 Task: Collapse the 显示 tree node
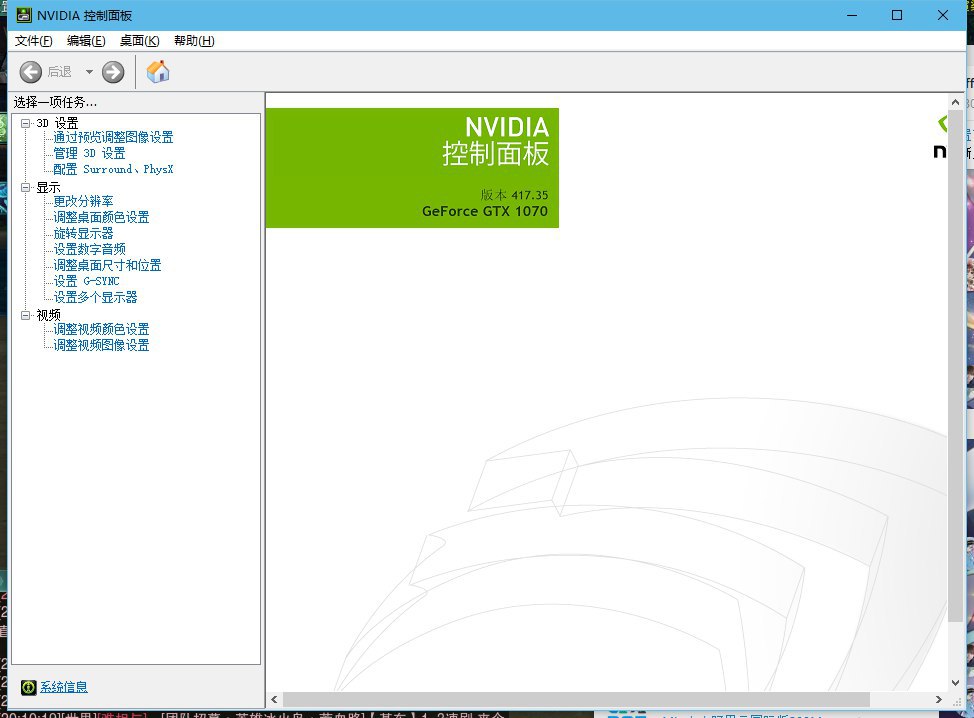coord(26,187)
